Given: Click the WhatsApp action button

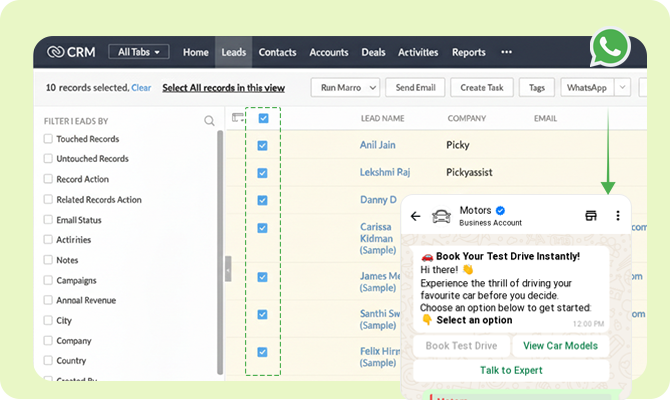Looking at the screenshot, I should coord(587,88).
